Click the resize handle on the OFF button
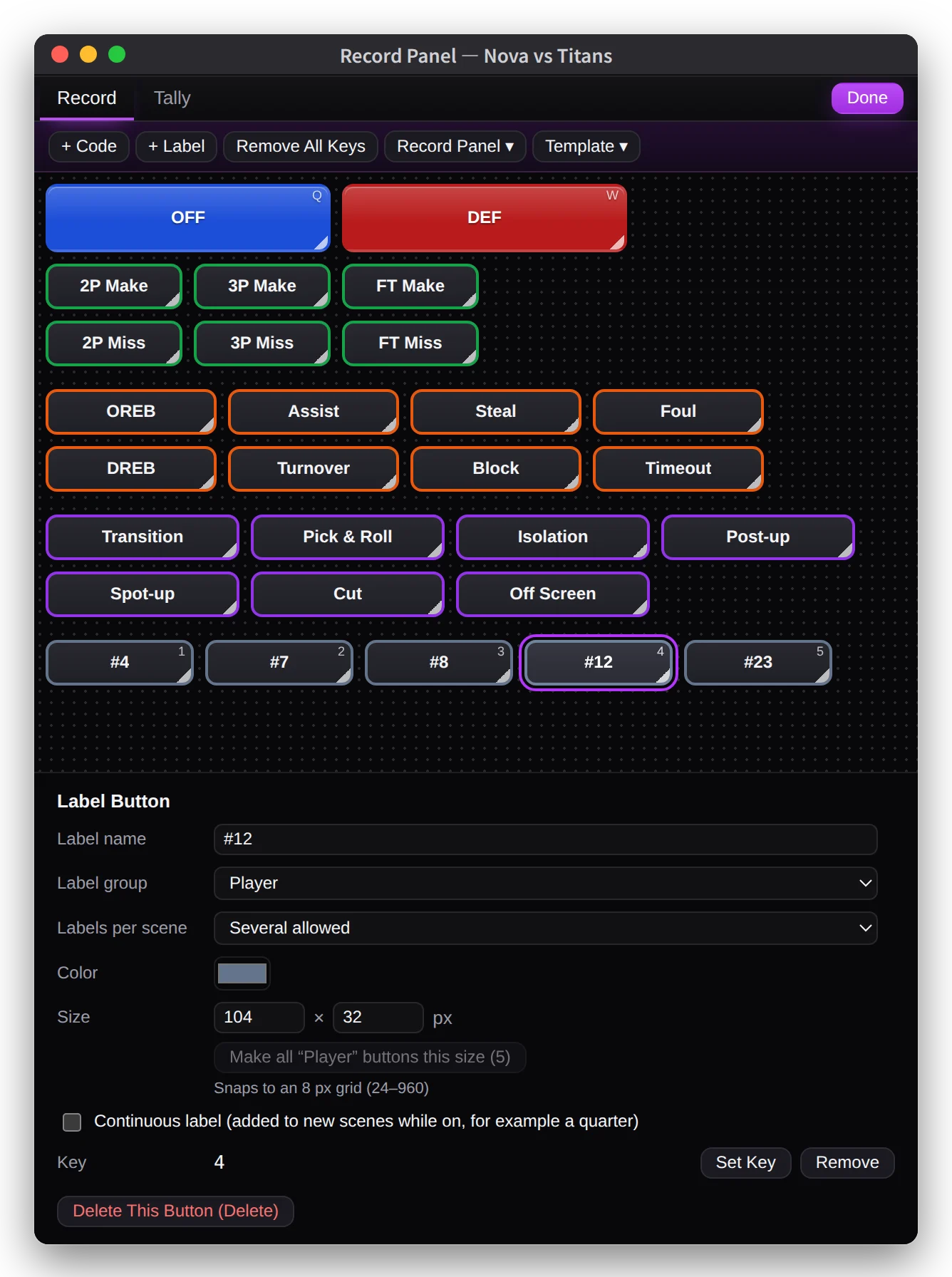 click(x=322, y=244)
